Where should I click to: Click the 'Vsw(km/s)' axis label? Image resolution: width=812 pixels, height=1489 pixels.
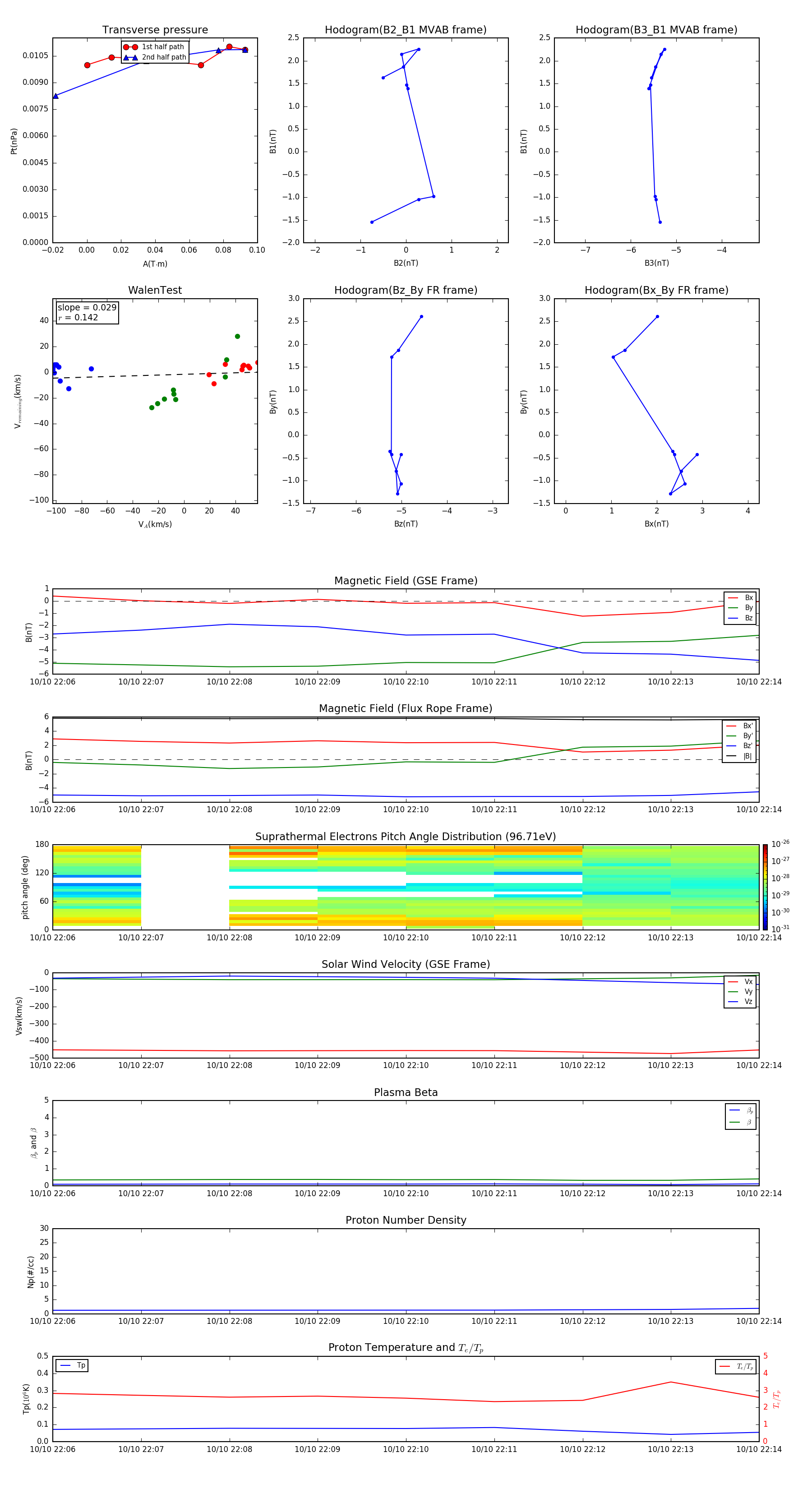point(18,1016)
